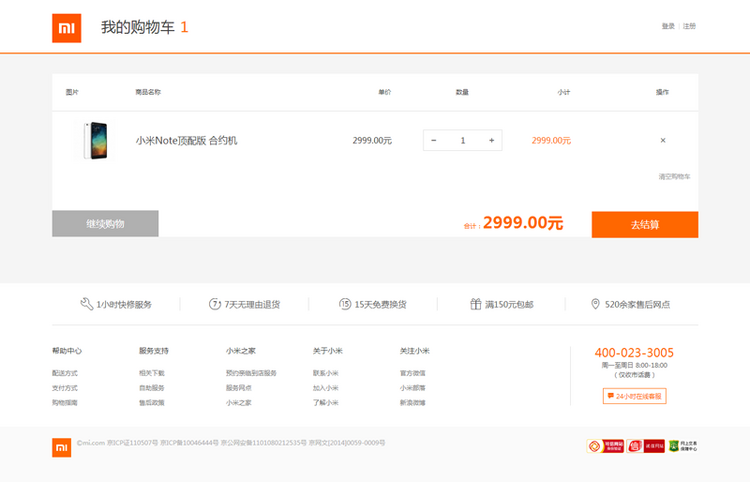Click the 我的购物车 page title
The height and width of the screenshot is (482, 750).
tap(138, 27)
